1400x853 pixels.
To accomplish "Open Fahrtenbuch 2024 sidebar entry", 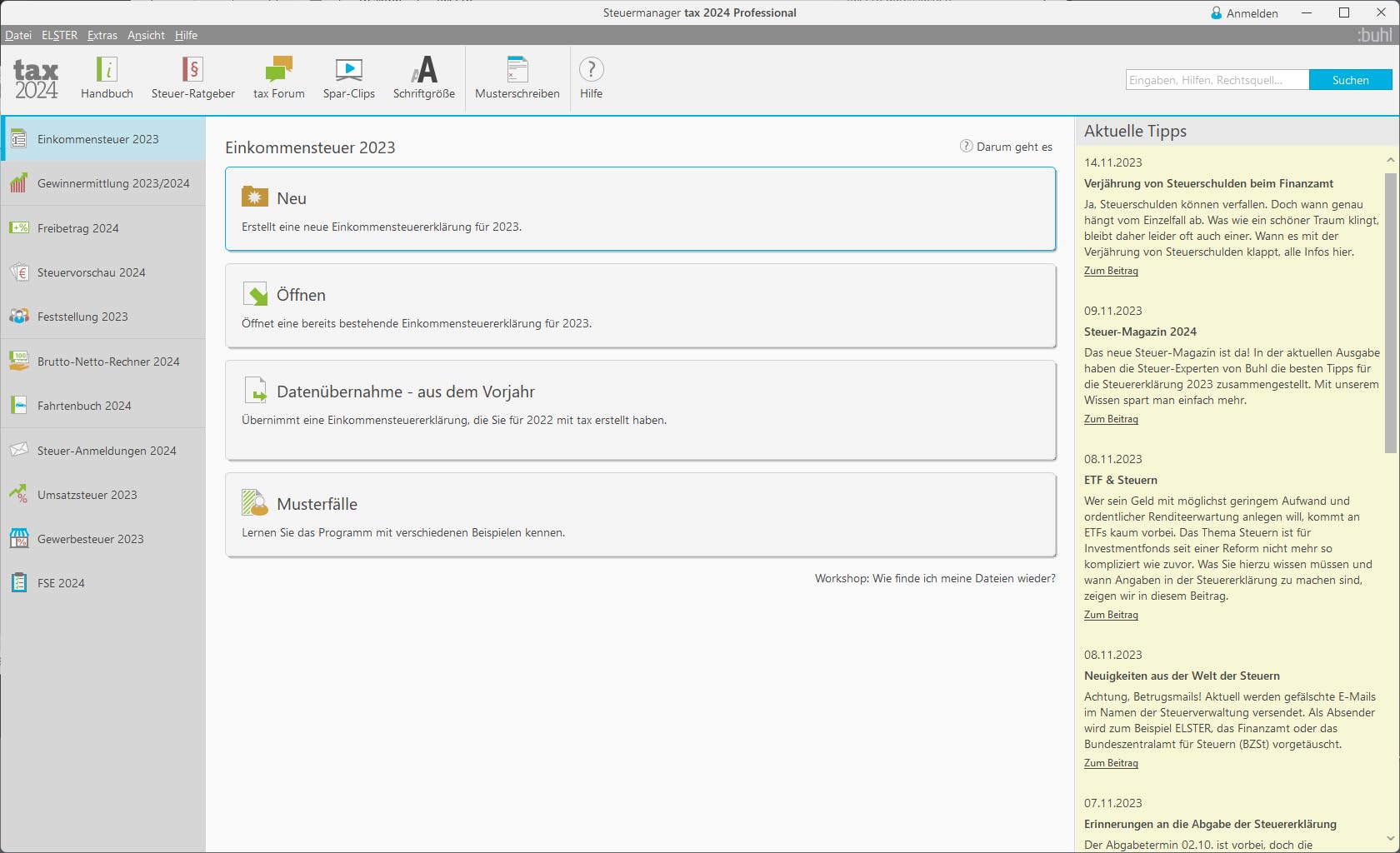I will 102,406.
